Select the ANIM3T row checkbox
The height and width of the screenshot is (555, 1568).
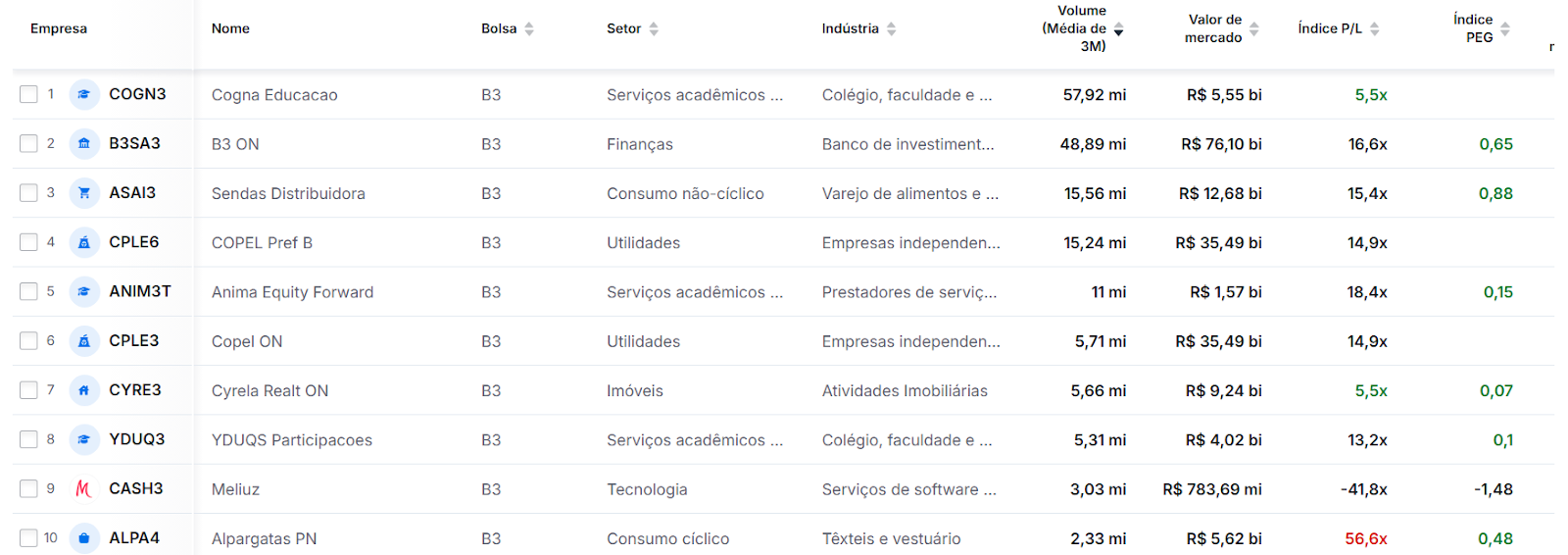point(28,291)
